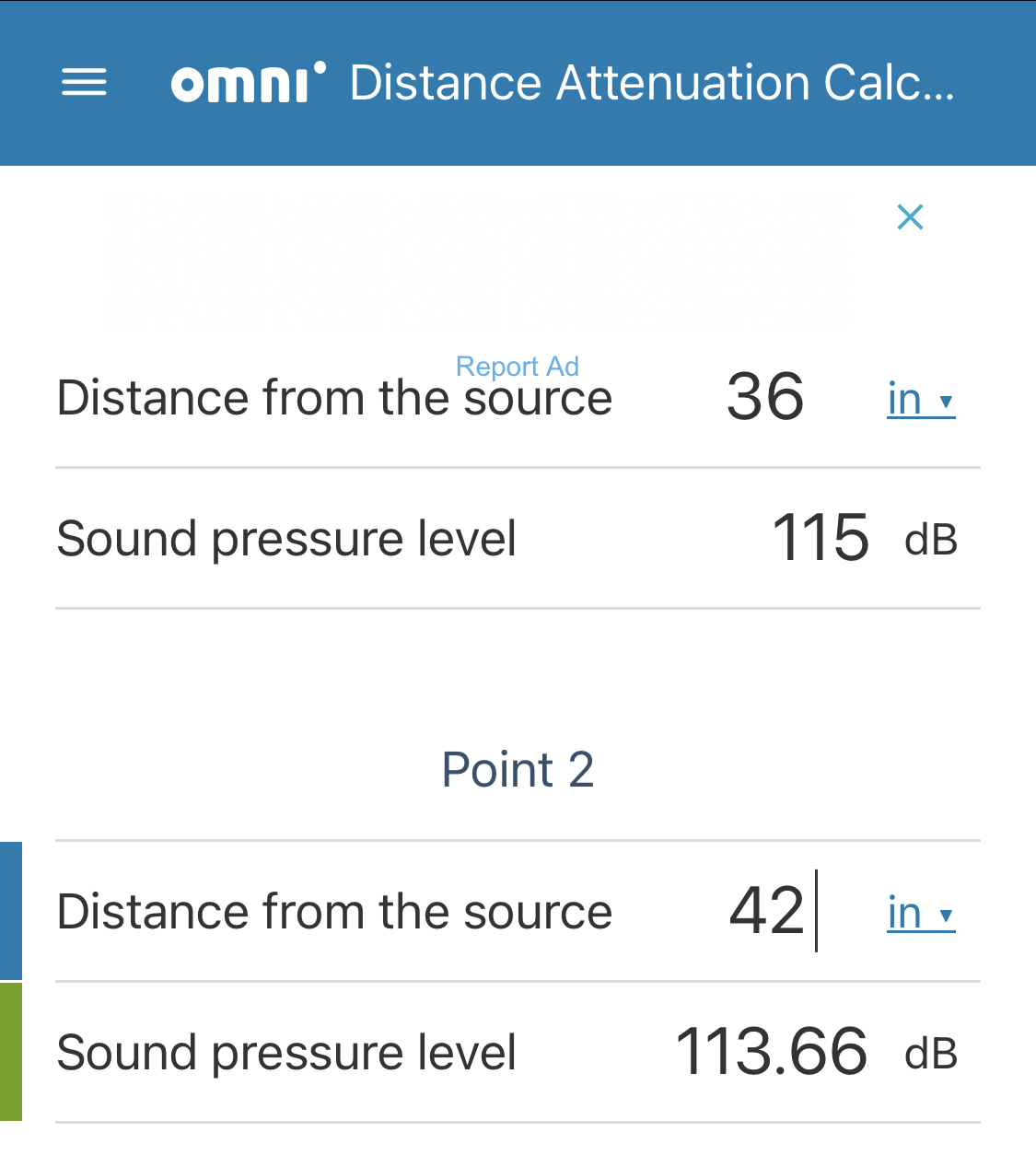Viewport: 1036px width, 1167px height.
Task: Click the green marker beside Point 2 sound level
Action: coord(11,1052)
